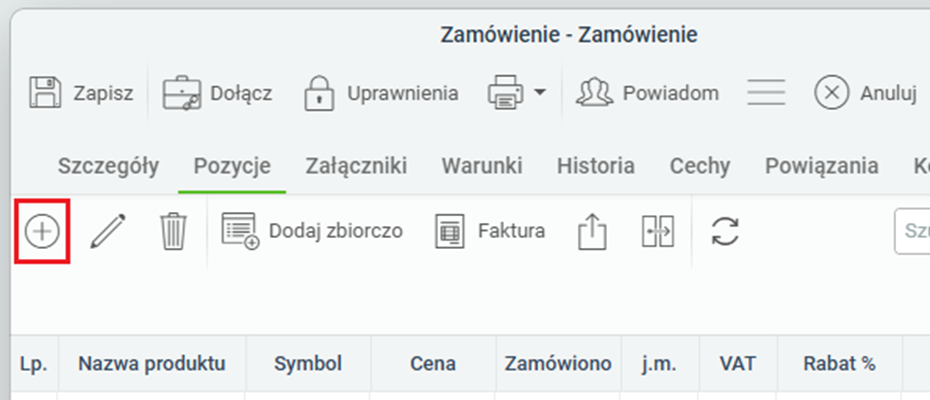Click the trash bin delete icon
Viewport: 930px width, 400px height.
(x=173, y=231)
